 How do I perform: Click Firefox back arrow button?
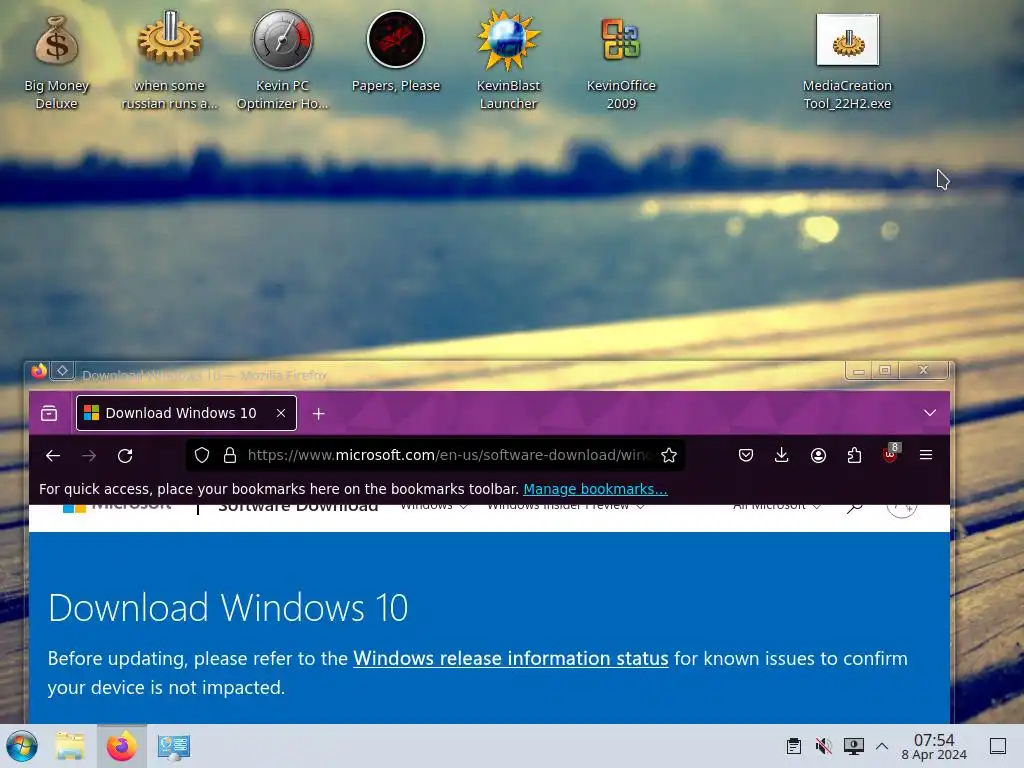53,455
